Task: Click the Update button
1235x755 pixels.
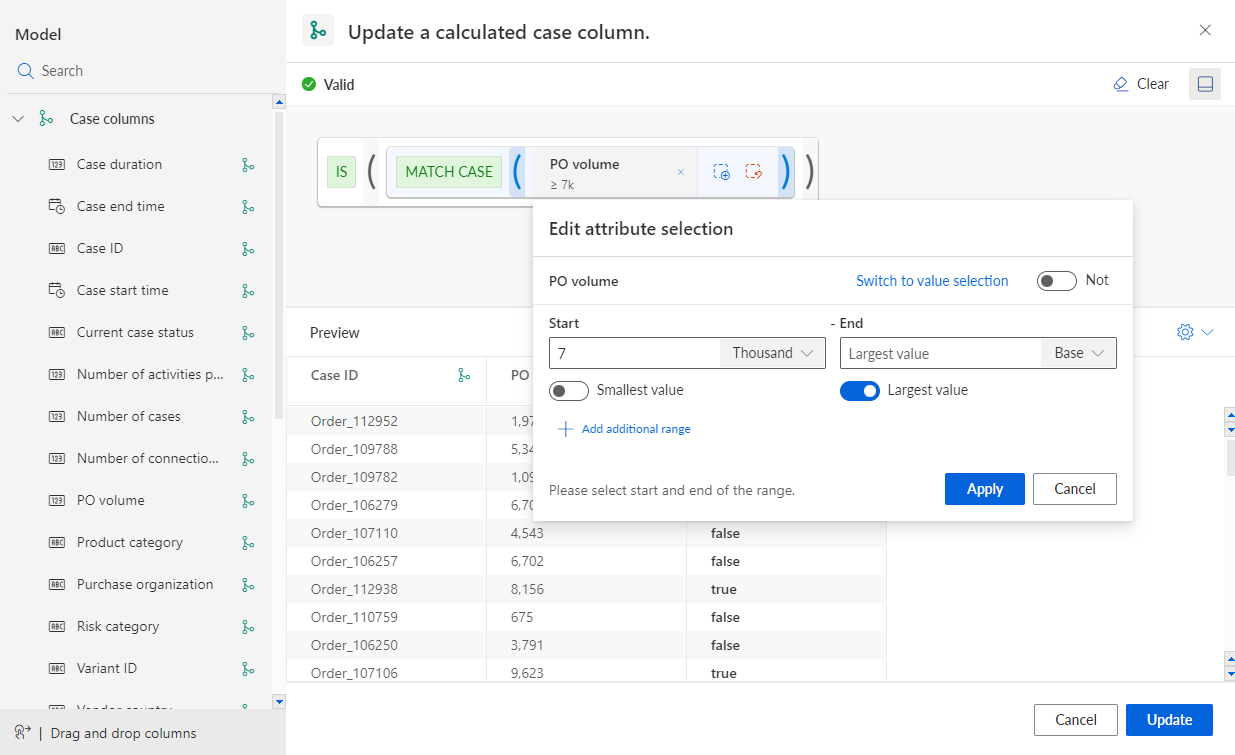Action: pos(1169,720)
